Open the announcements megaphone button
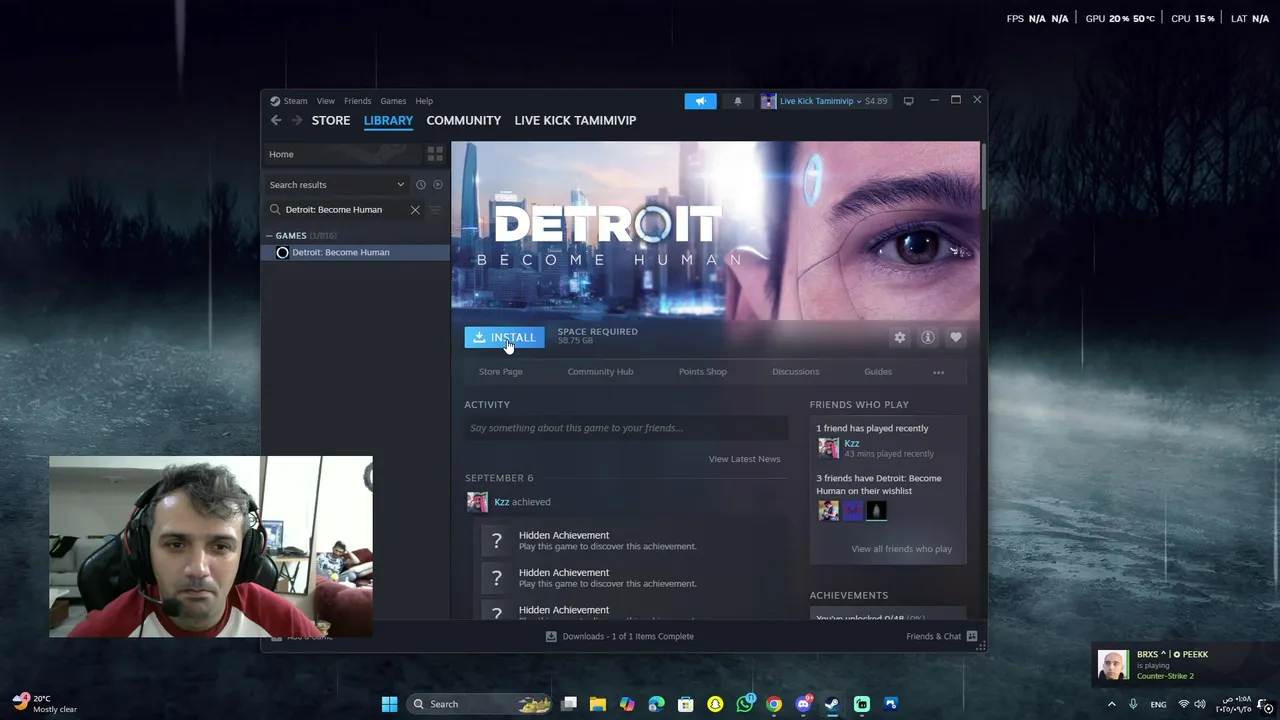The height and width of the screenshot is (720, 1280). tap(700, 101)
